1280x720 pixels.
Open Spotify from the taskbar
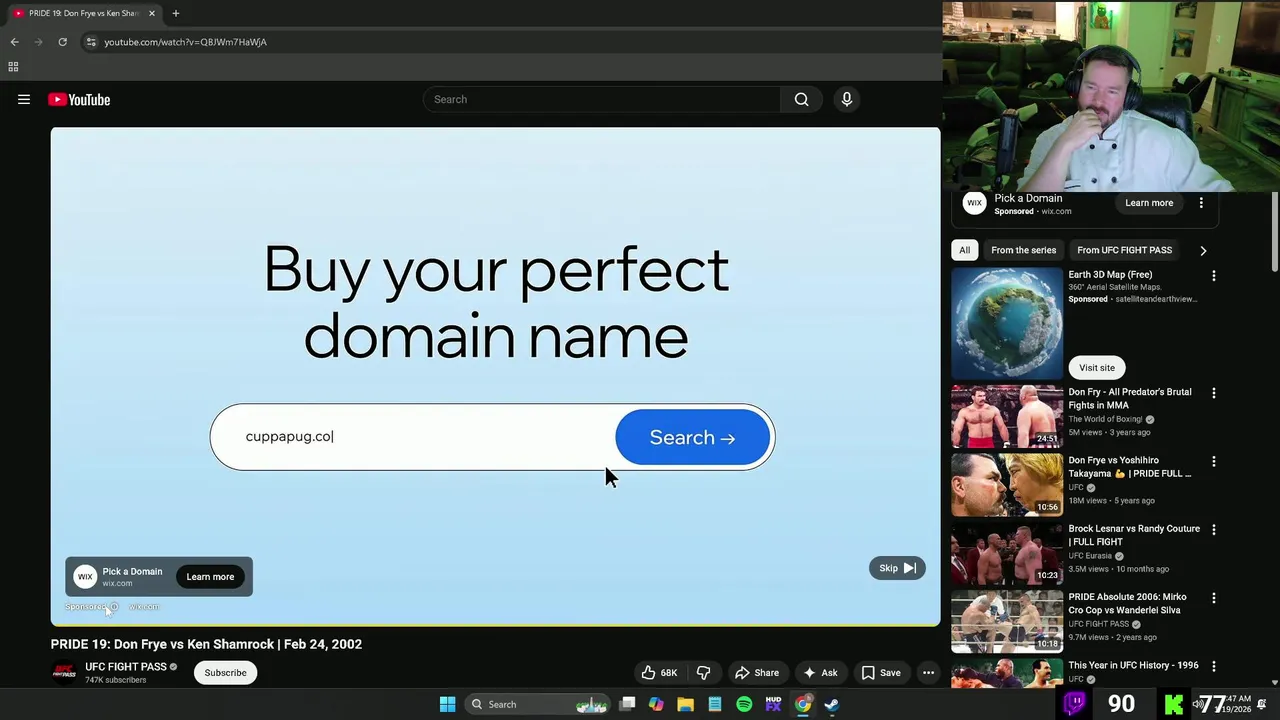(744, 704)
